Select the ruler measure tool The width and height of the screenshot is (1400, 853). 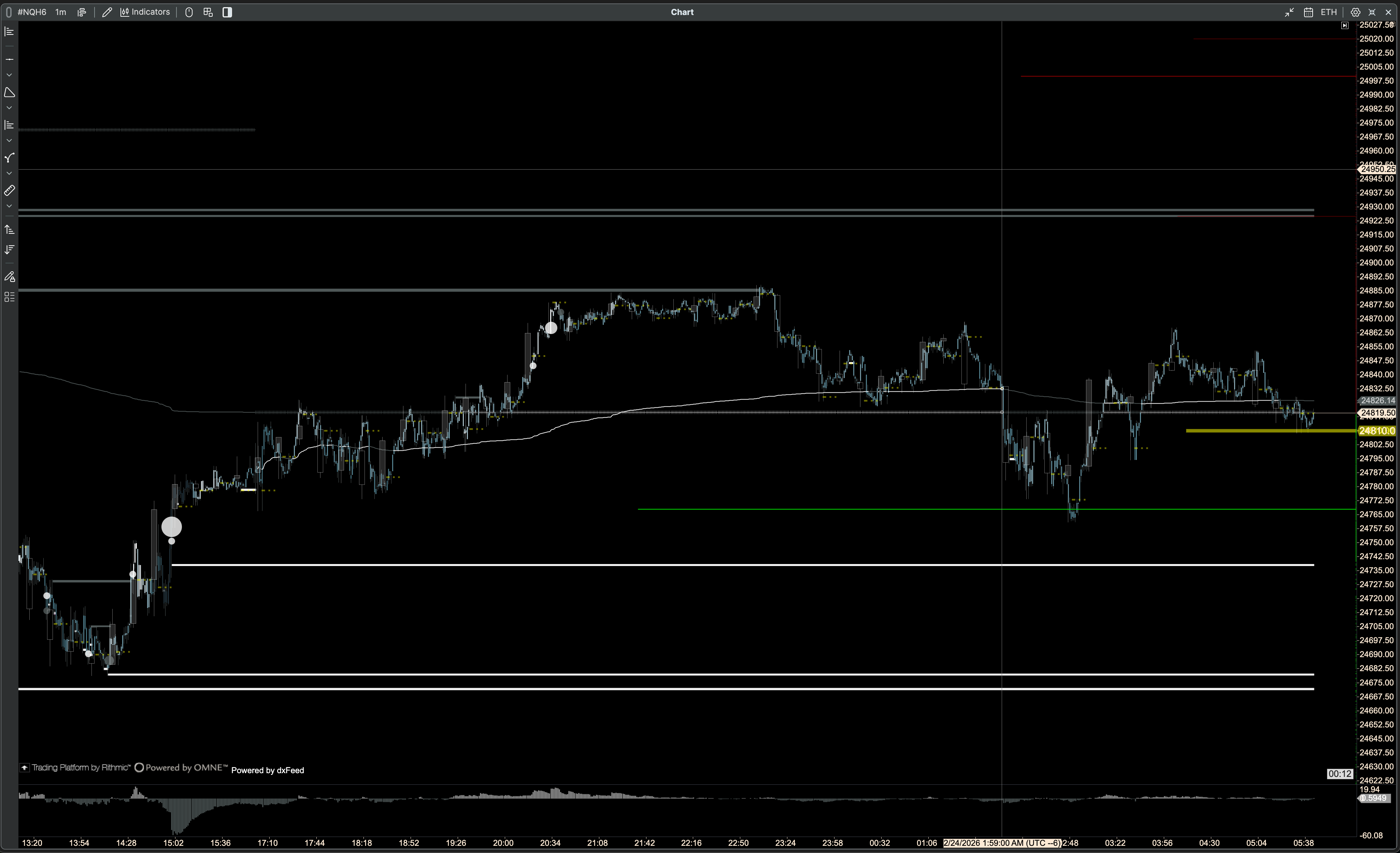click(9, 191)
